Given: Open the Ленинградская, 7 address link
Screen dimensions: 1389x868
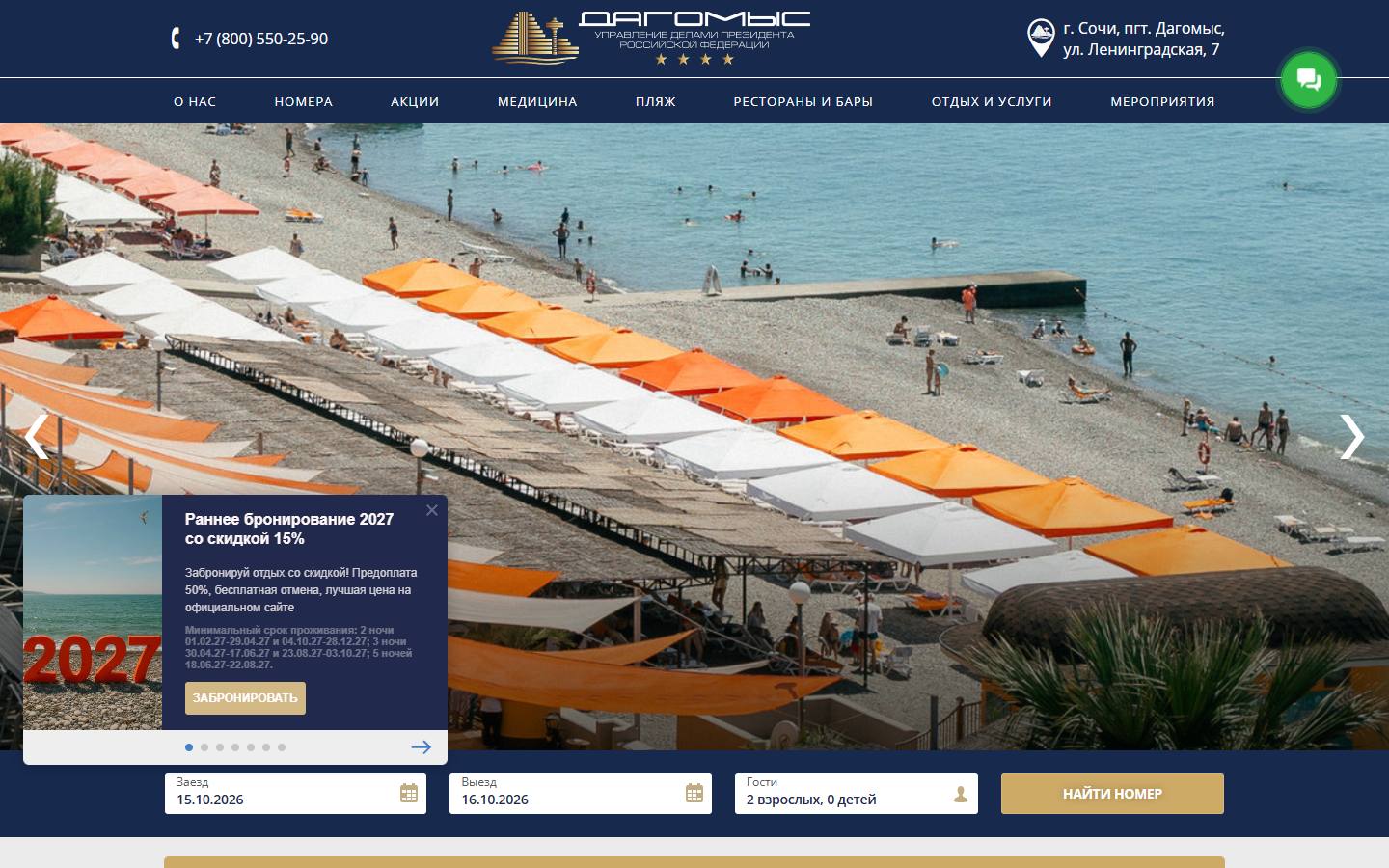Looking at the screenshot, I should (1144, 39).
